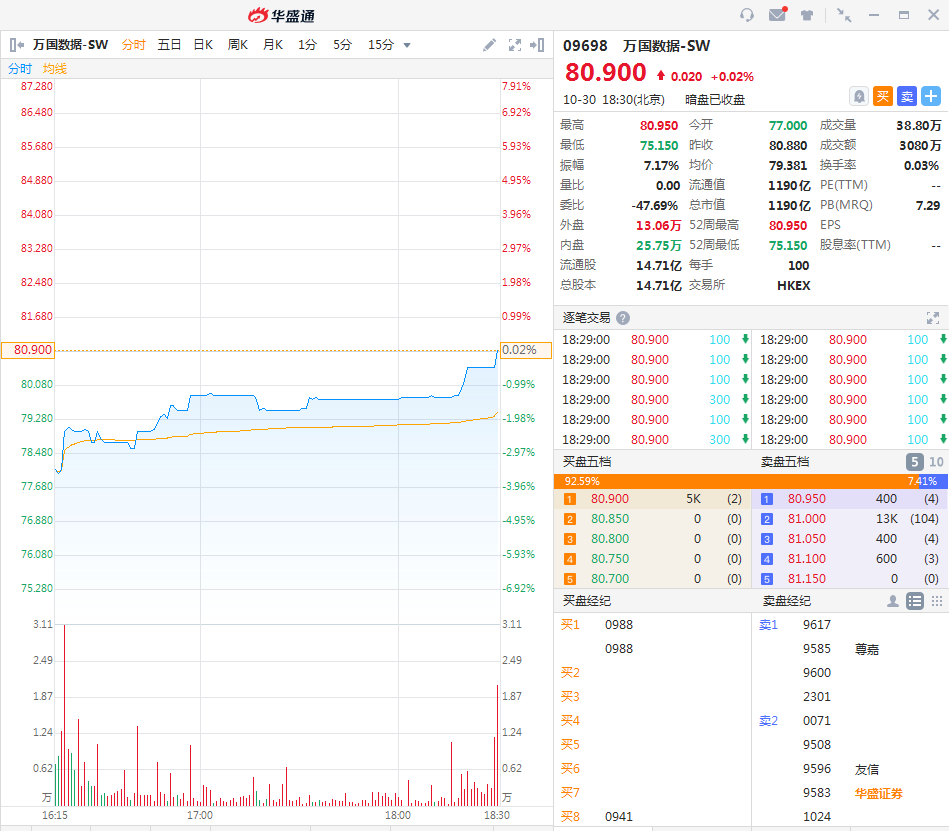
Task: Switch order book depth to 5 levels
Action: (915, 462)
